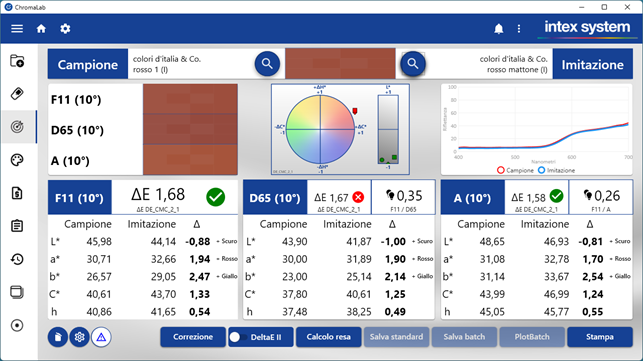Image resolution: width=643 pixels, height=361 pixels.
Task: Open notifications bell
Action: click(x=499, y=29)
